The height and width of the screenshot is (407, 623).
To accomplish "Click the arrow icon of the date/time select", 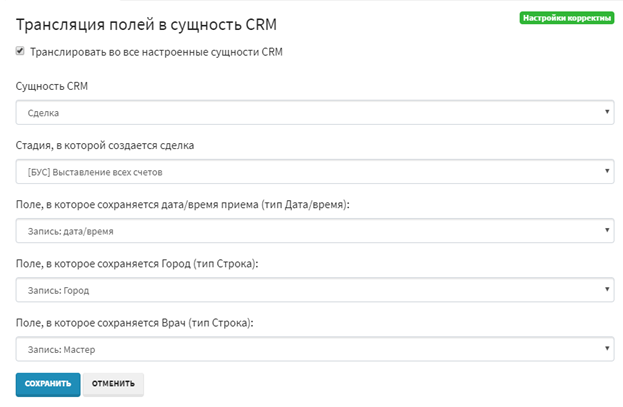I will click(607, 231).
